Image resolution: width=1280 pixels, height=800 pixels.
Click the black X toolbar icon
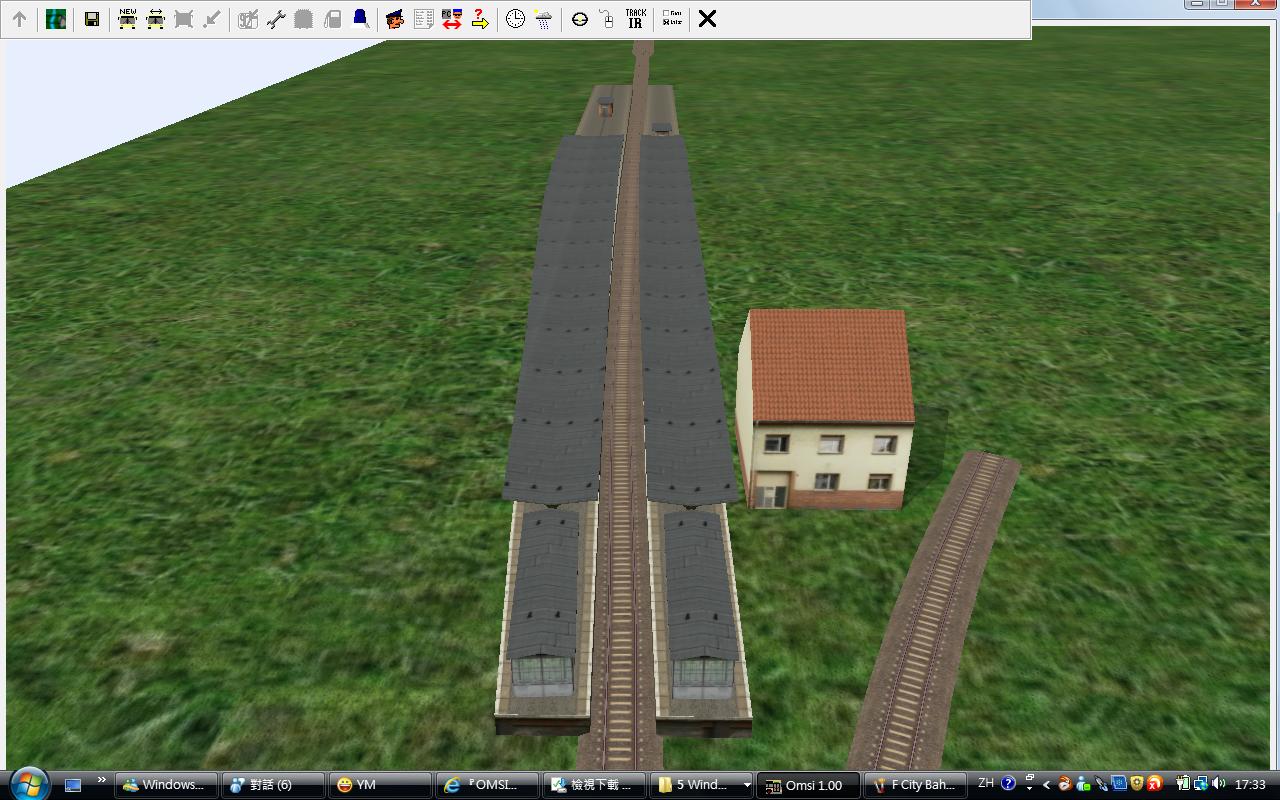[707, 19]
